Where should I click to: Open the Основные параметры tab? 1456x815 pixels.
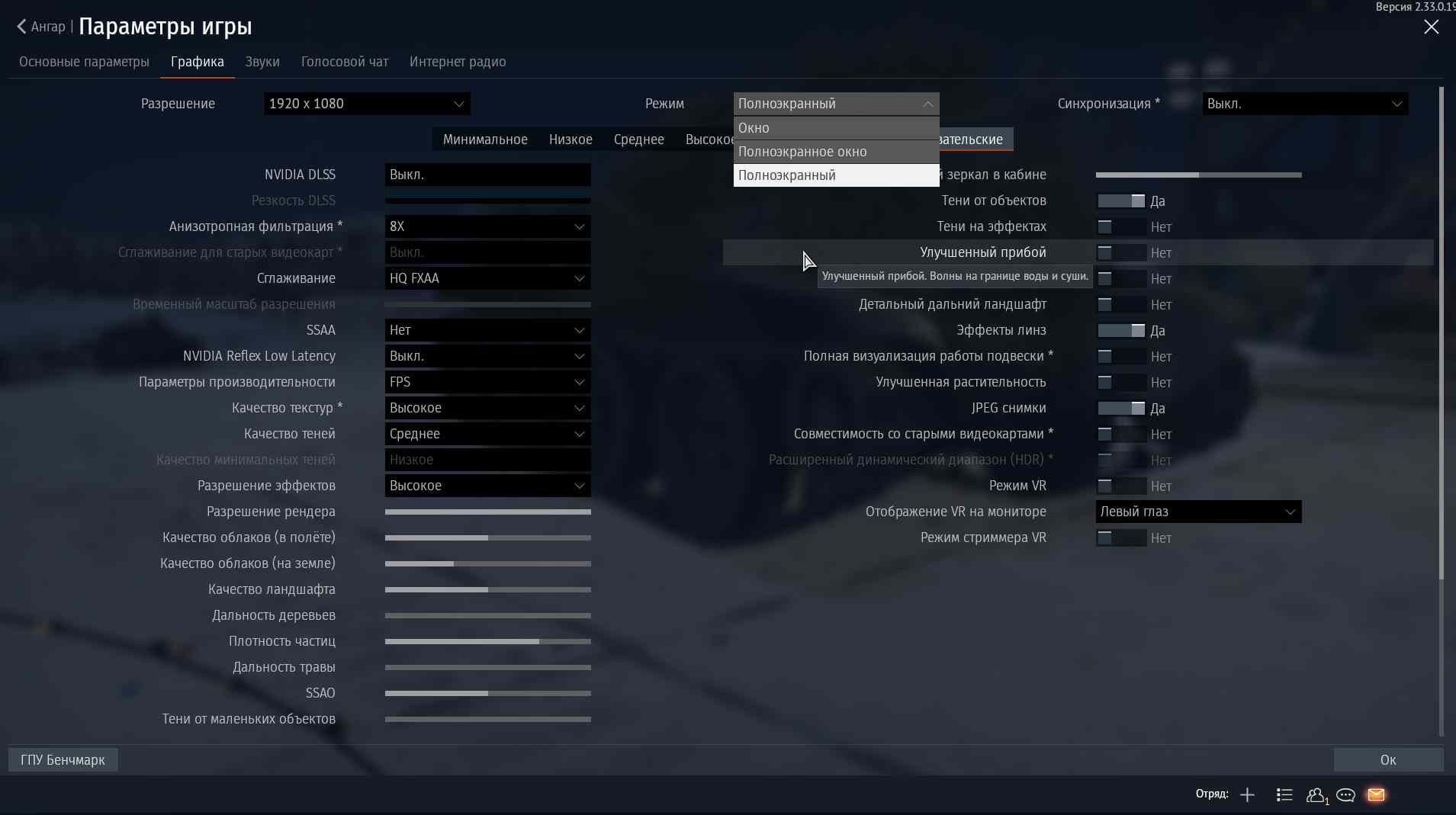click(x=84, y=62)
